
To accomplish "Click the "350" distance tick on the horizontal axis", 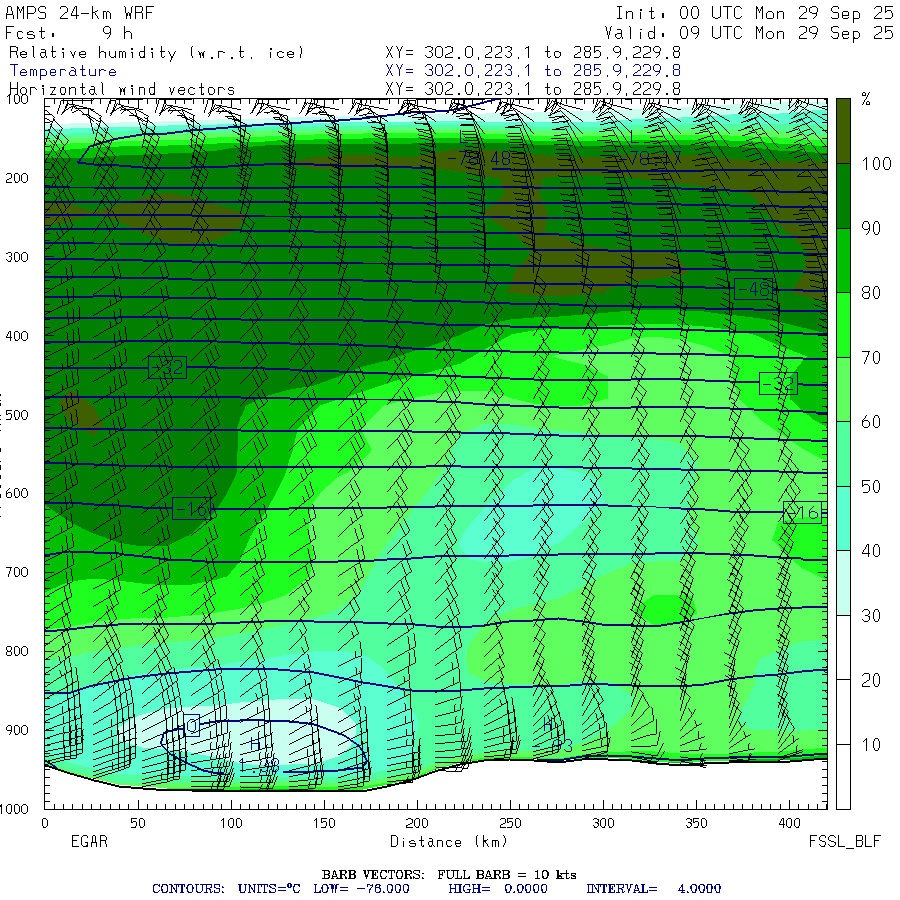I will (696, 823).
